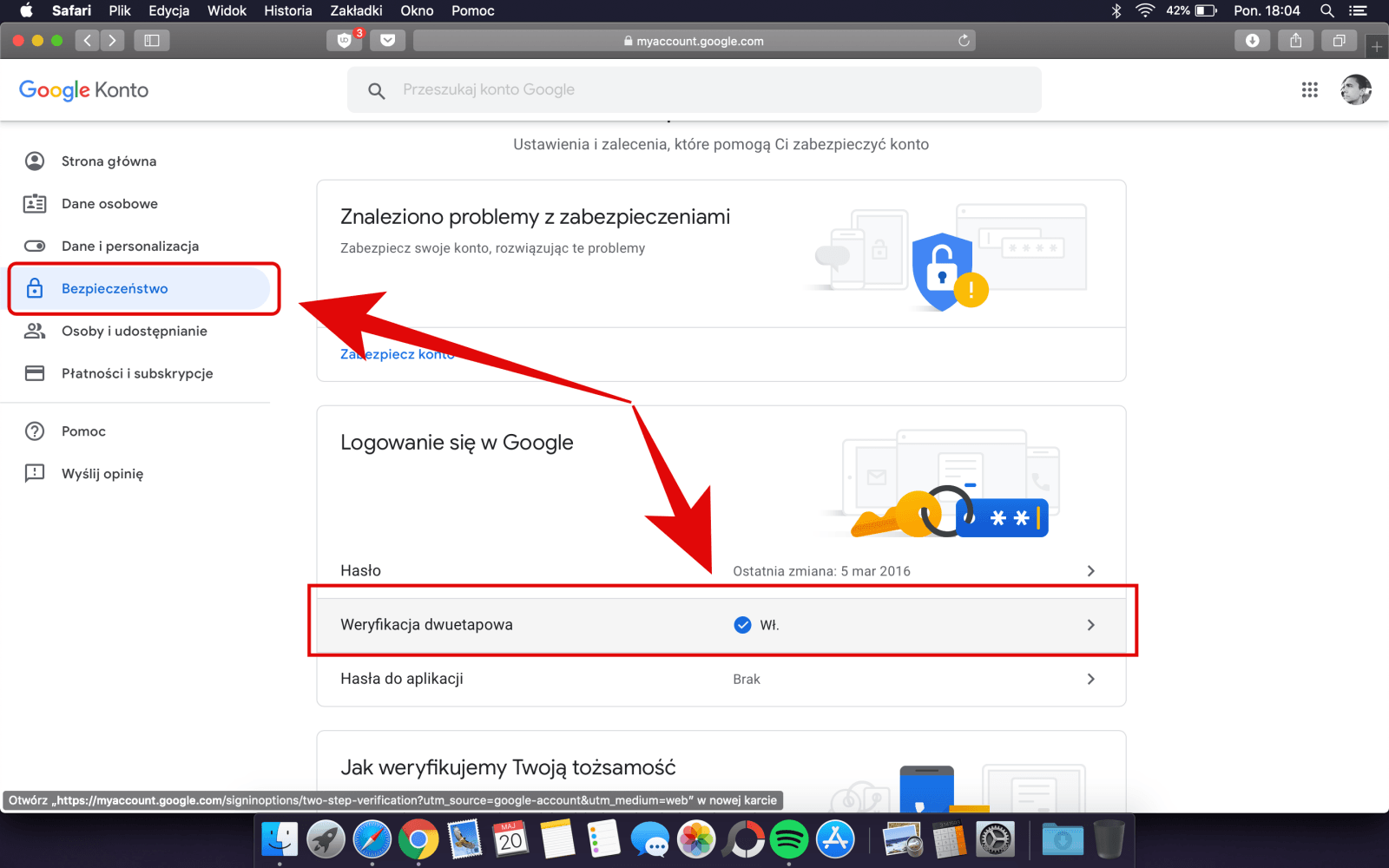1389x868 pixels.
Task: Open Launchpad from the Dock
Action: [326, 839]
